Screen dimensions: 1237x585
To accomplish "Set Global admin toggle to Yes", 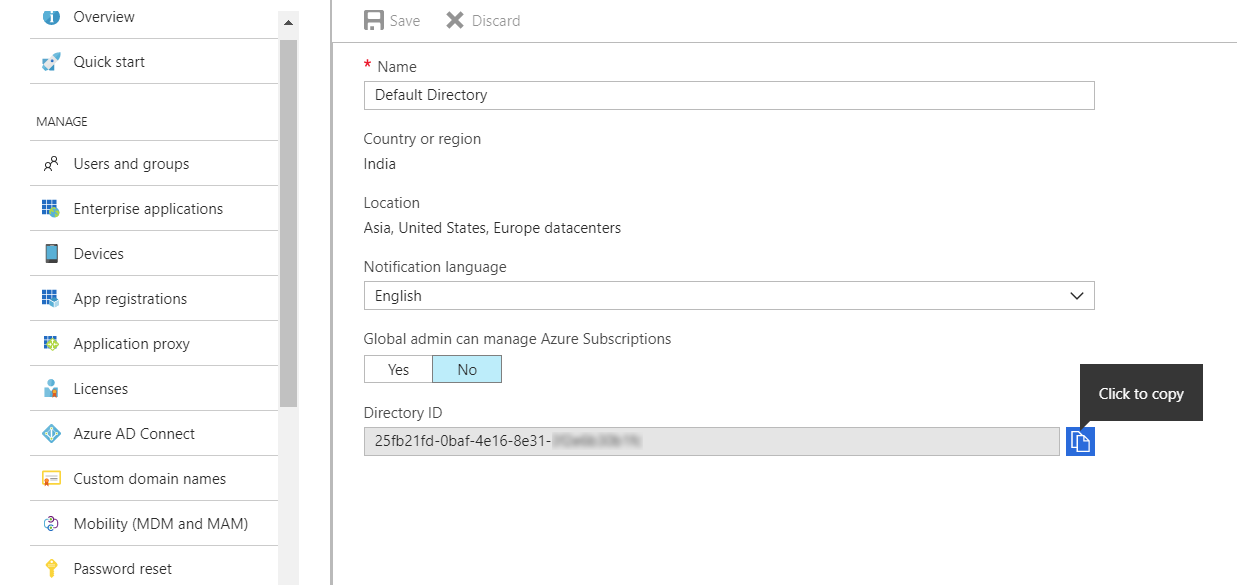I will pos(398,370).
